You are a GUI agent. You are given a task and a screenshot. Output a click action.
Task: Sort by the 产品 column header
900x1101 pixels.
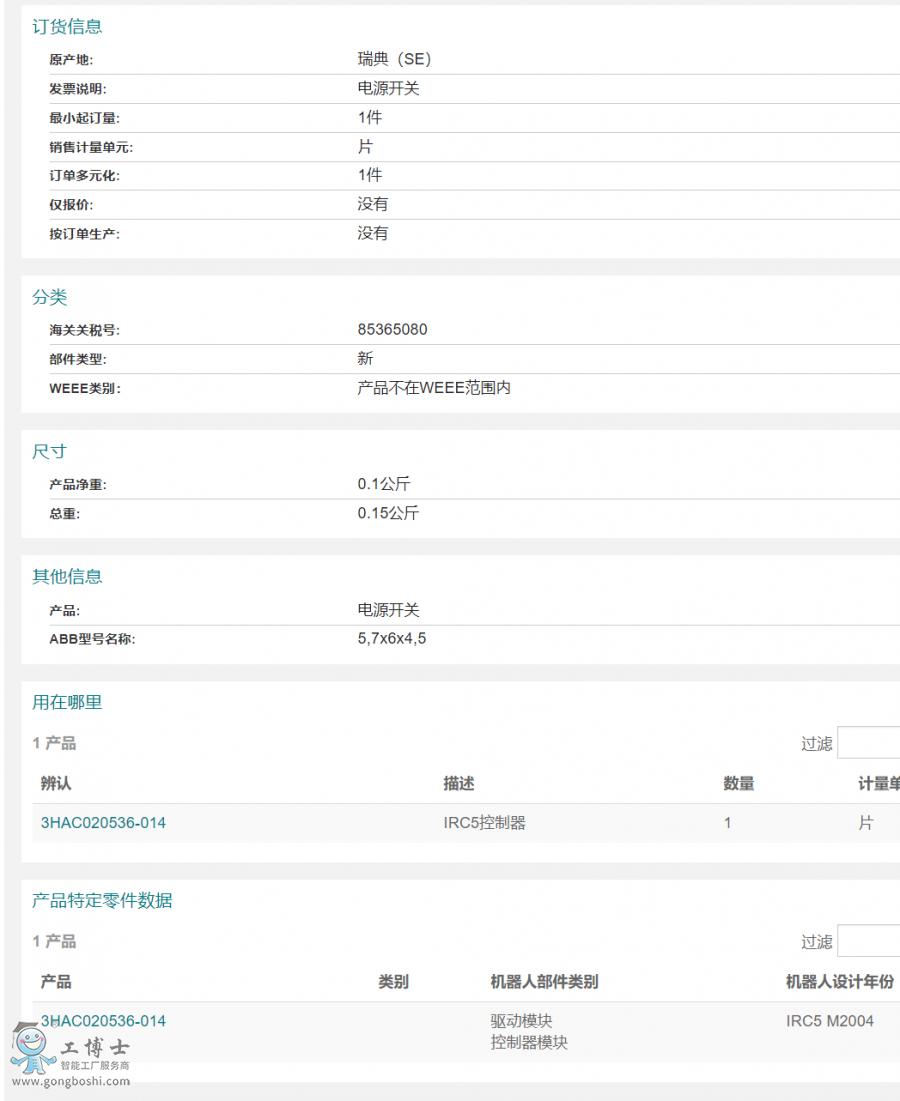tap(53, 982)
